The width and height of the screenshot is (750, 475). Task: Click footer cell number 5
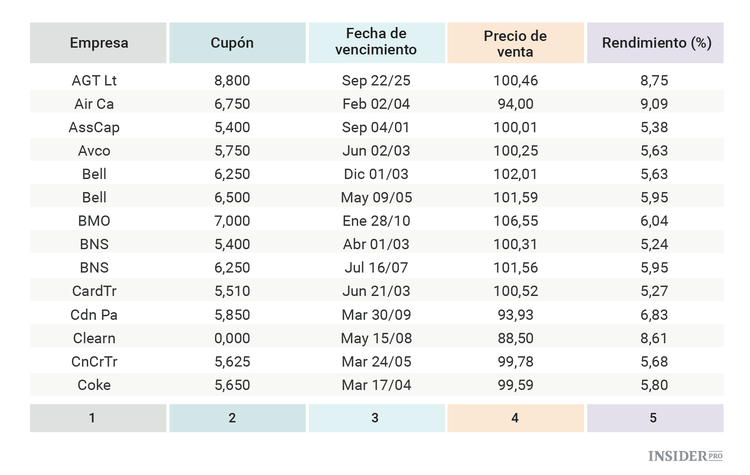pyautogui.click(x=654, y=418)
